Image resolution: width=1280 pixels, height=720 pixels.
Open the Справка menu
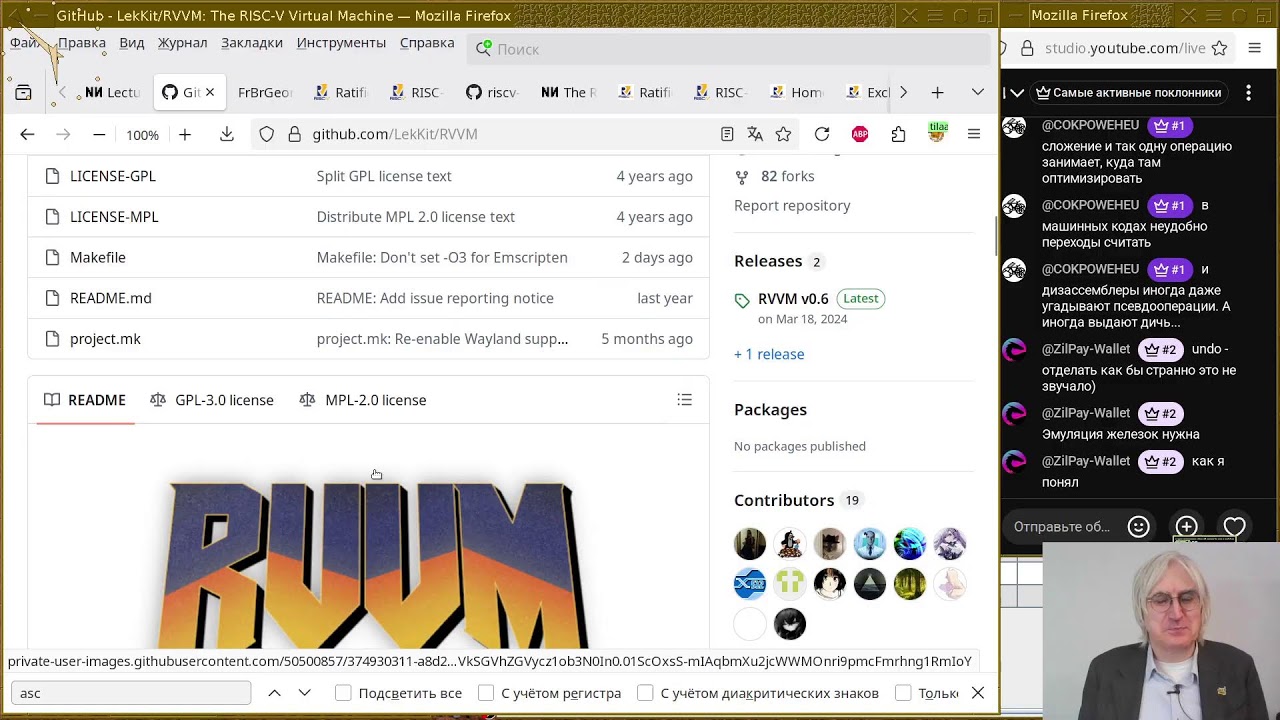click(x=427, y=43)
